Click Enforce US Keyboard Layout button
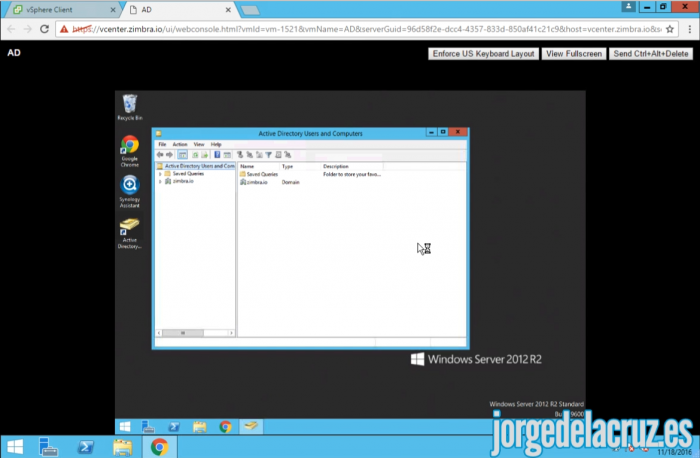 tap(483, 54)
